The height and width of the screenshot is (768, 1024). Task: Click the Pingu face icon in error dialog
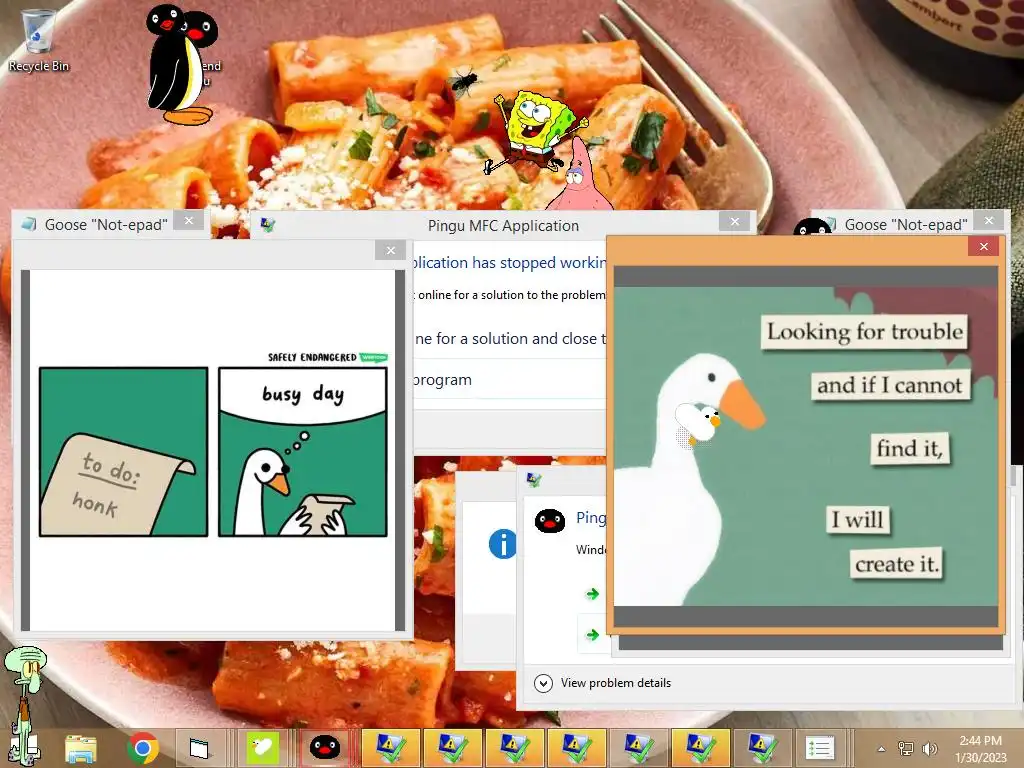(550, 520)
